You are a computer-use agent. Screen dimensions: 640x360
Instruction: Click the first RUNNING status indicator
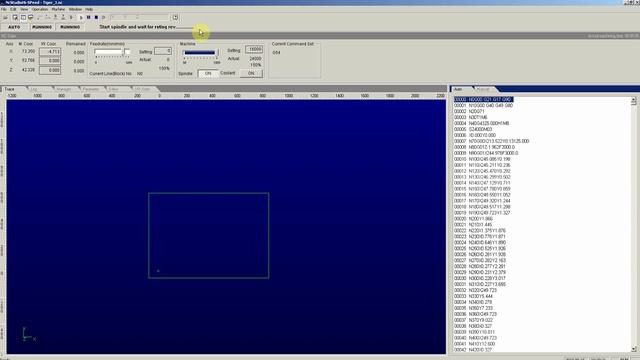click(42, 27)
